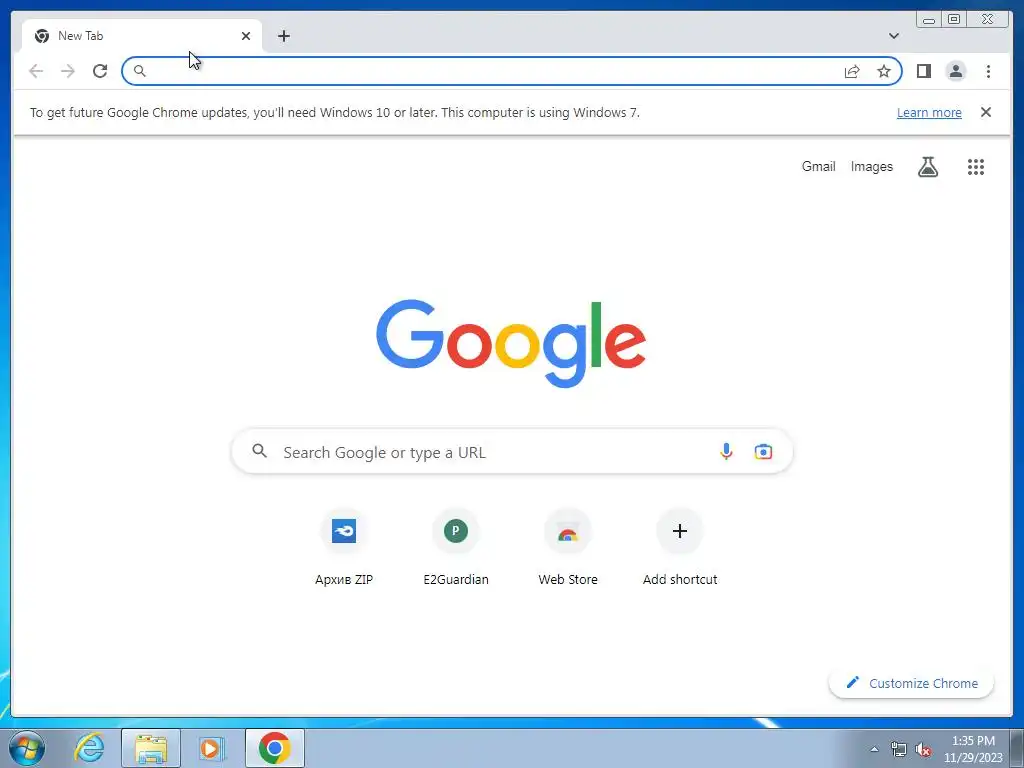The image size is (1024, 768).
Task: Click the Google logo
Action: click(x=511, y=343)
